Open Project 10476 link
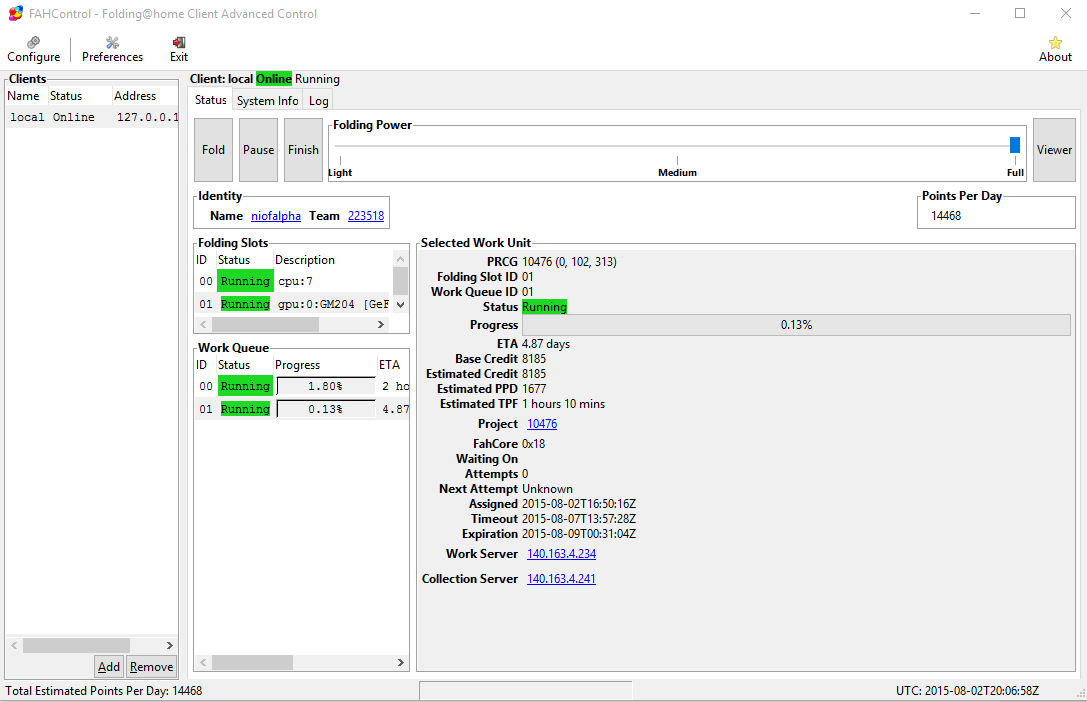The width and height of the screenshot is (1087, 702). (x=542, y=423)
